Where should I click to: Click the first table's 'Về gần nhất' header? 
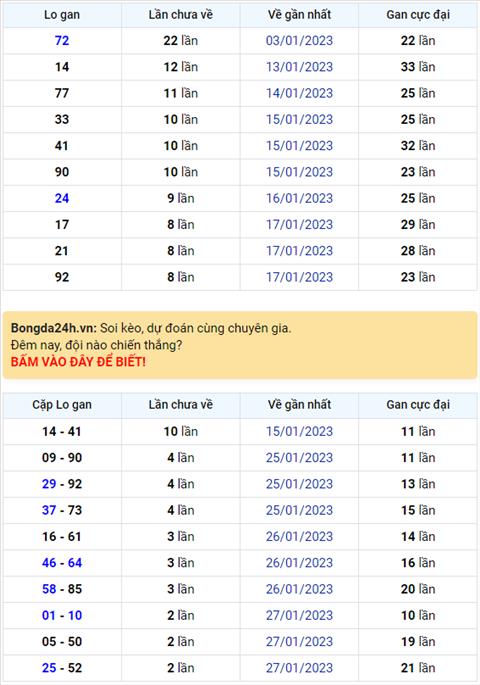pos(299,14)
